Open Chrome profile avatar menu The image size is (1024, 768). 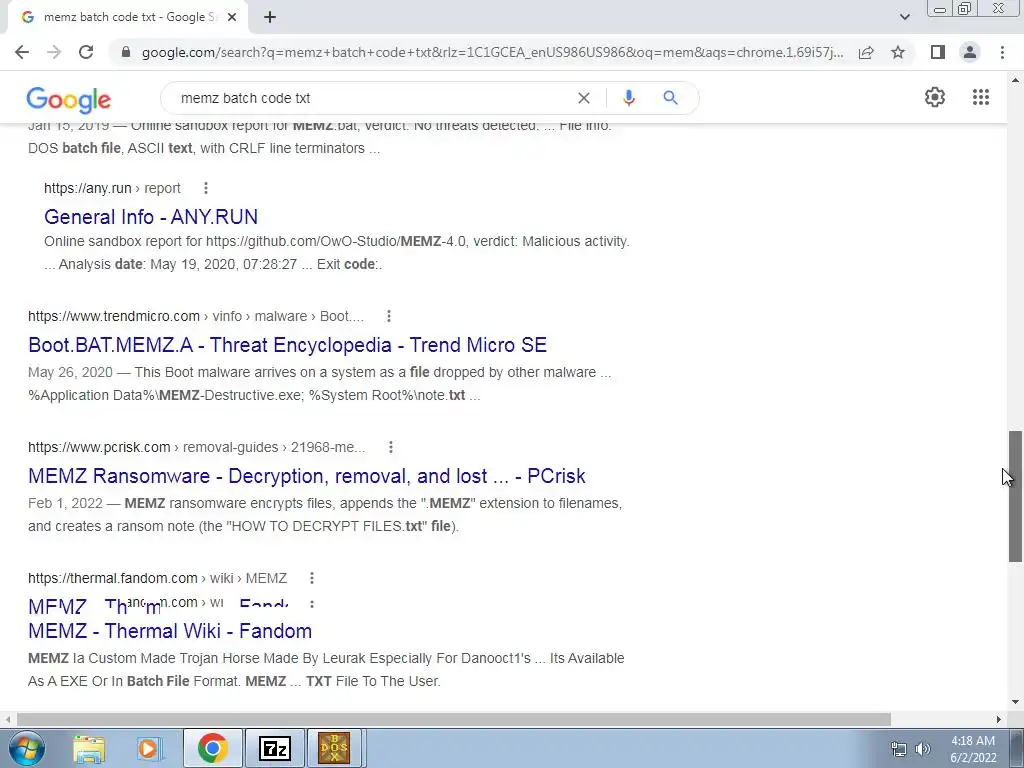pos(970,52)
